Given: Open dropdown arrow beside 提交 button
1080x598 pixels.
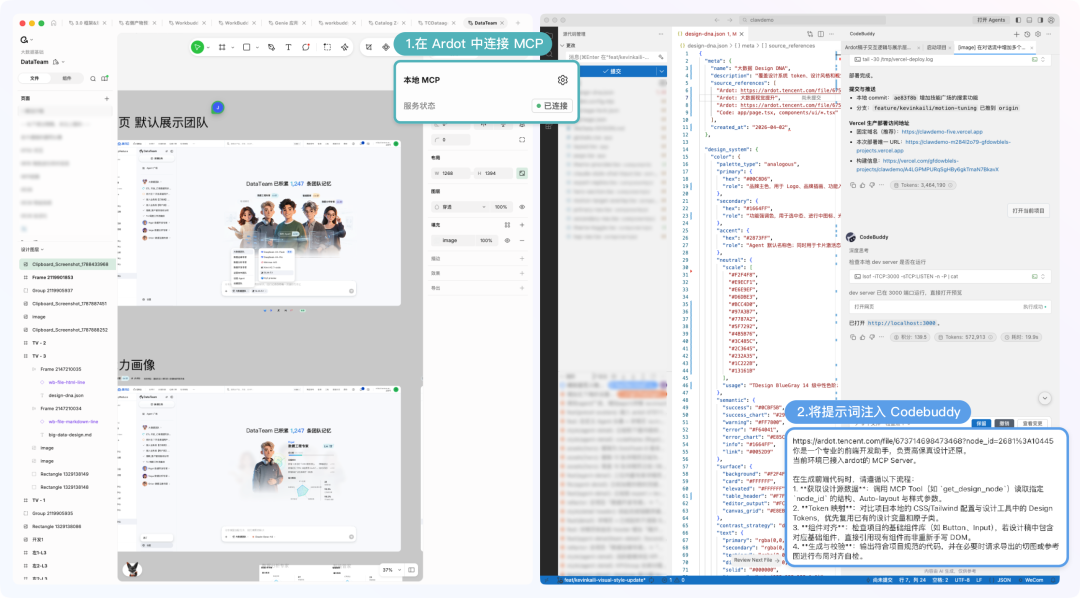Looking at the screenshot, I should click(x=661, y=71).
